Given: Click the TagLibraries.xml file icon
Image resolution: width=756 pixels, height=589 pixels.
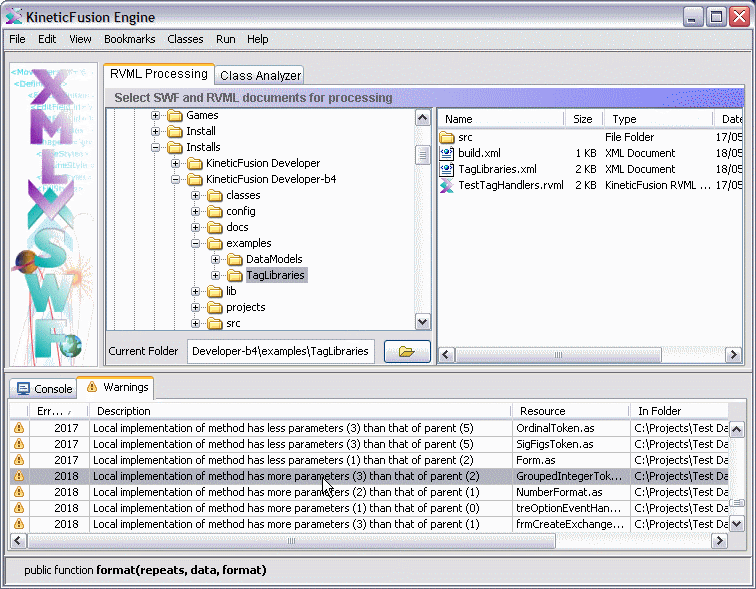Looking at the screenshot, I should 447,169.
